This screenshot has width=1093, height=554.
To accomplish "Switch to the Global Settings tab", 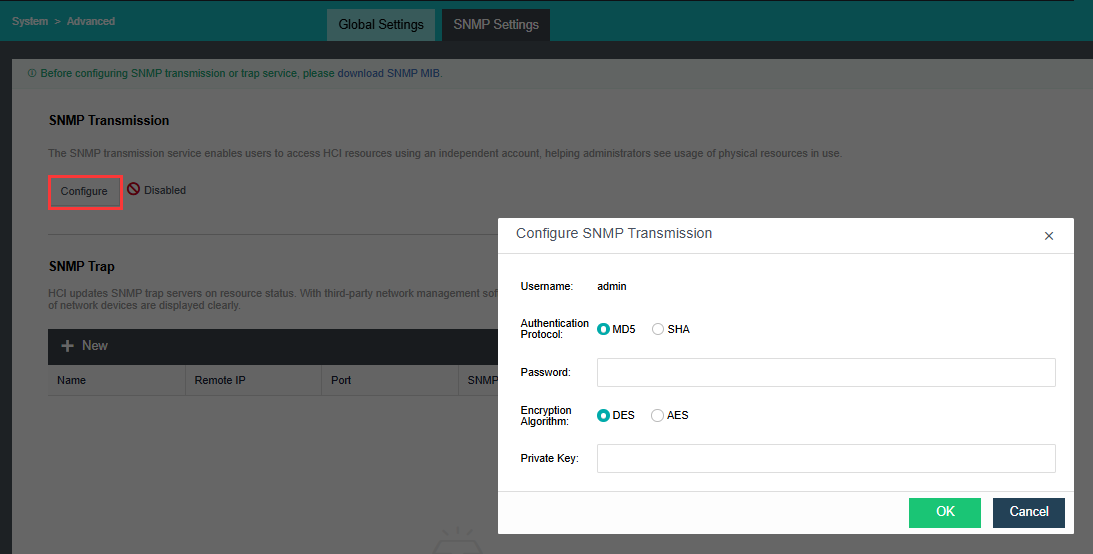I will pyautogui.click(x=381, y=25).
